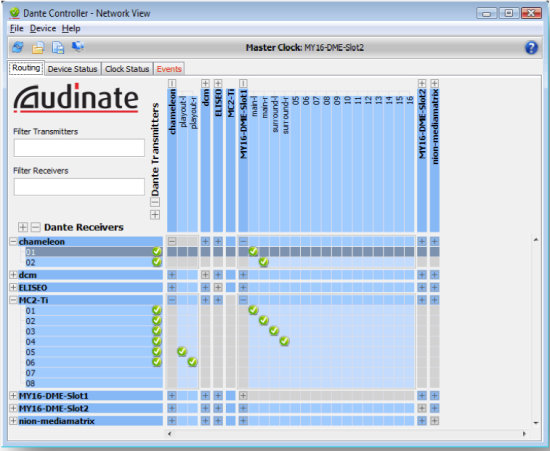
Task: Expand the MY16-DME-Slot2 transmitter column
Action: point(422,83)
